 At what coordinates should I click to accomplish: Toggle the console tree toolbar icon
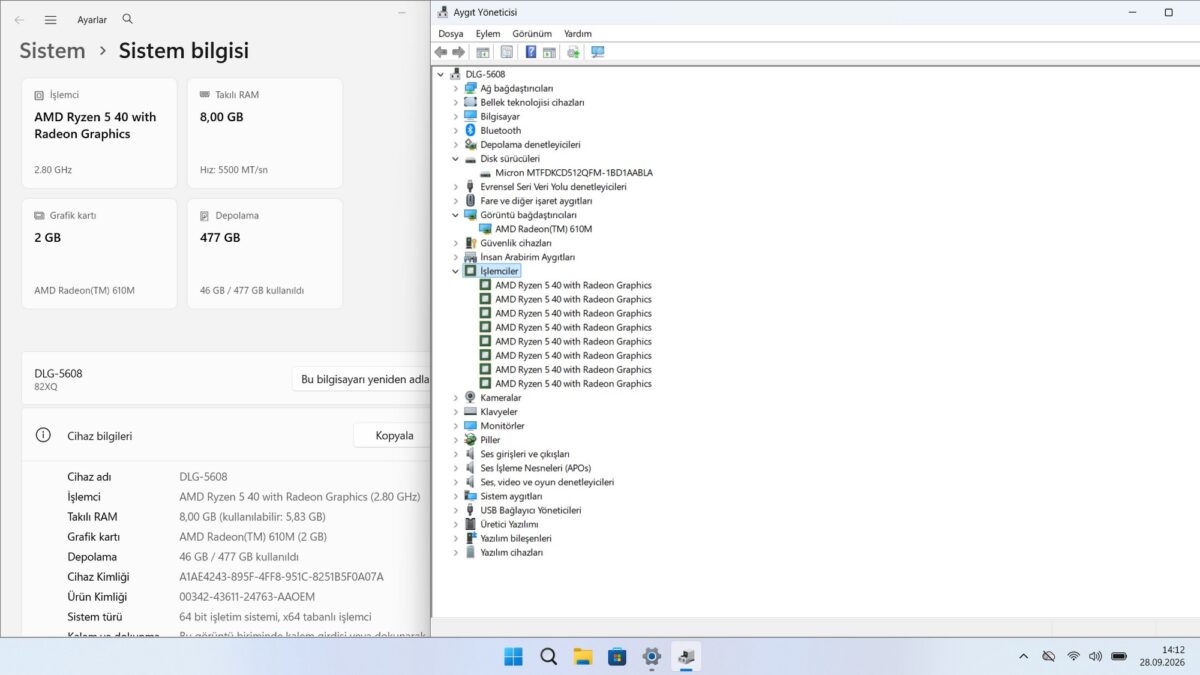pos(483,52)
